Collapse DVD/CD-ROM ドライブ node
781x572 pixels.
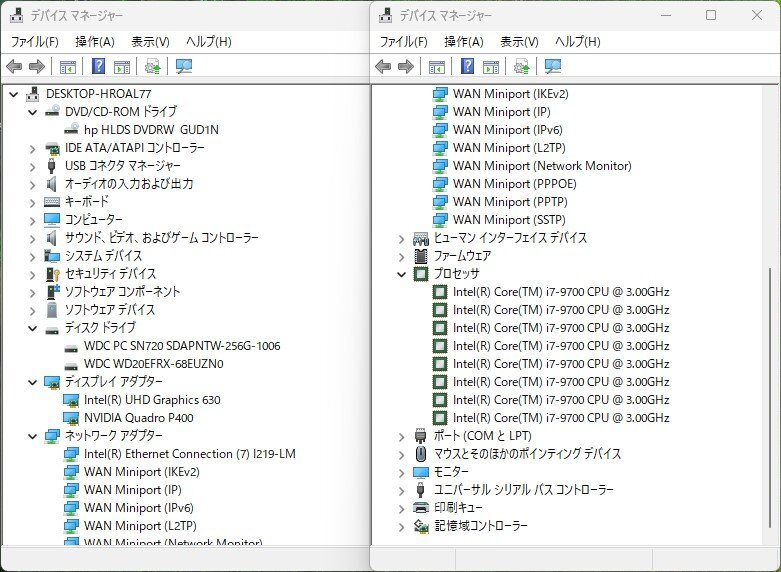pyautogui.click(x=33, y=112)
